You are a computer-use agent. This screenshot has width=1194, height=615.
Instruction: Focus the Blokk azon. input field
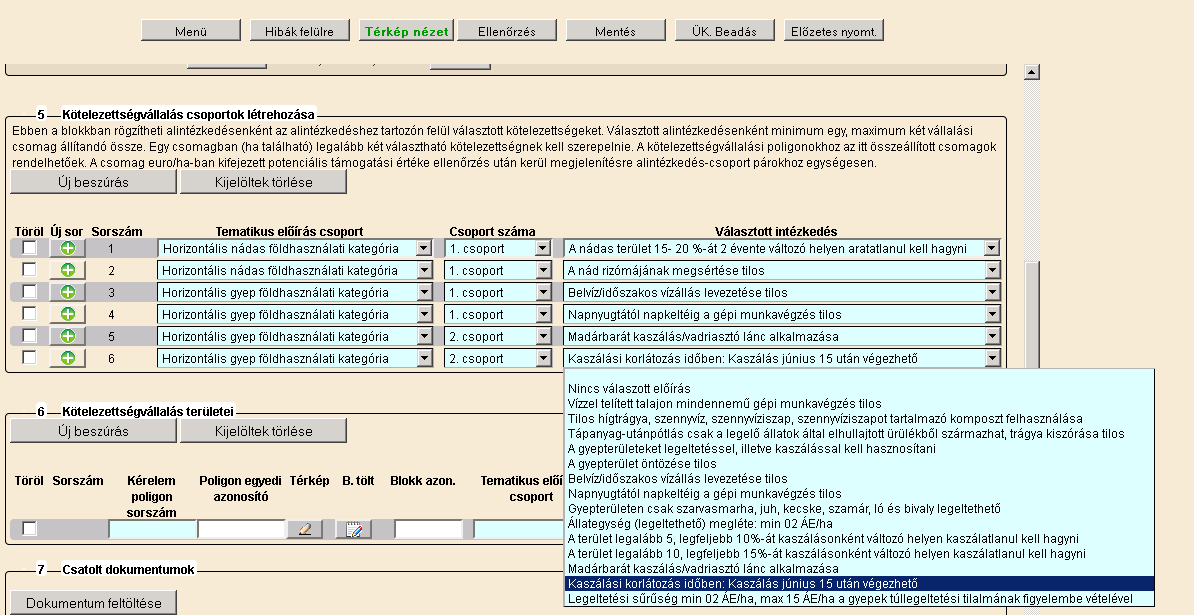coord(428,529)
